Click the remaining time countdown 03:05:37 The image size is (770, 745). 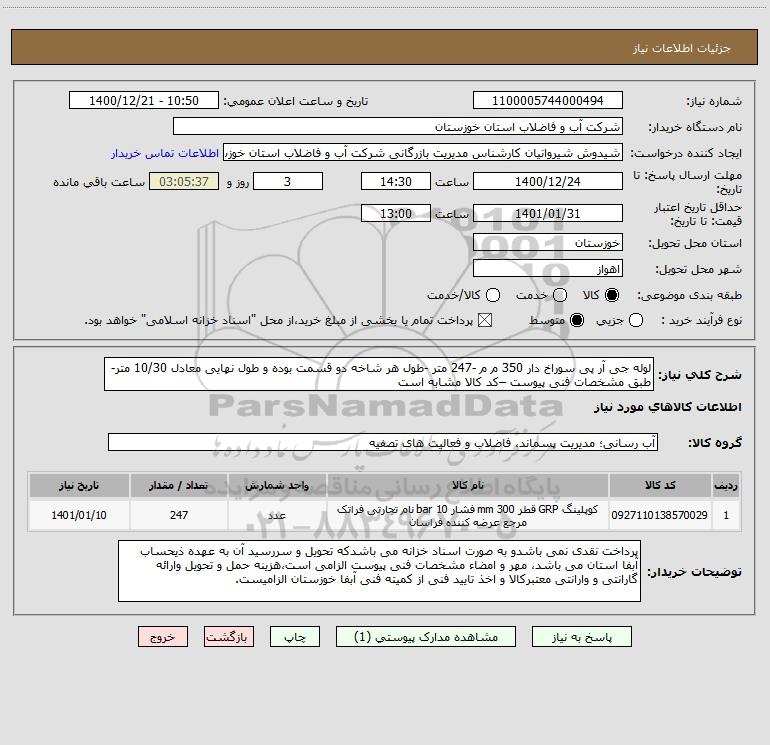(184, 181)
